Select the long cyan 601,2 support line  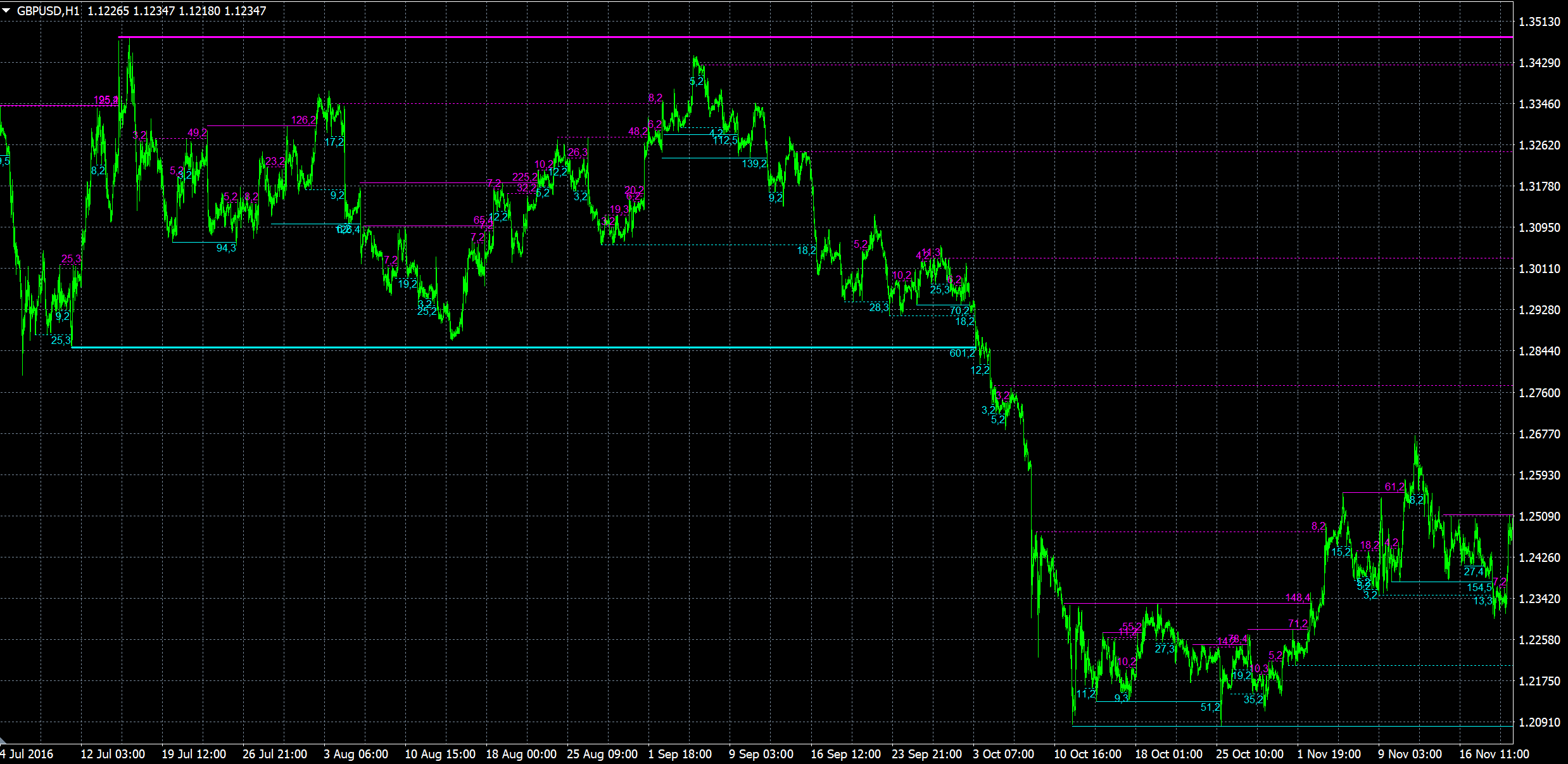[x=507, y=347]
